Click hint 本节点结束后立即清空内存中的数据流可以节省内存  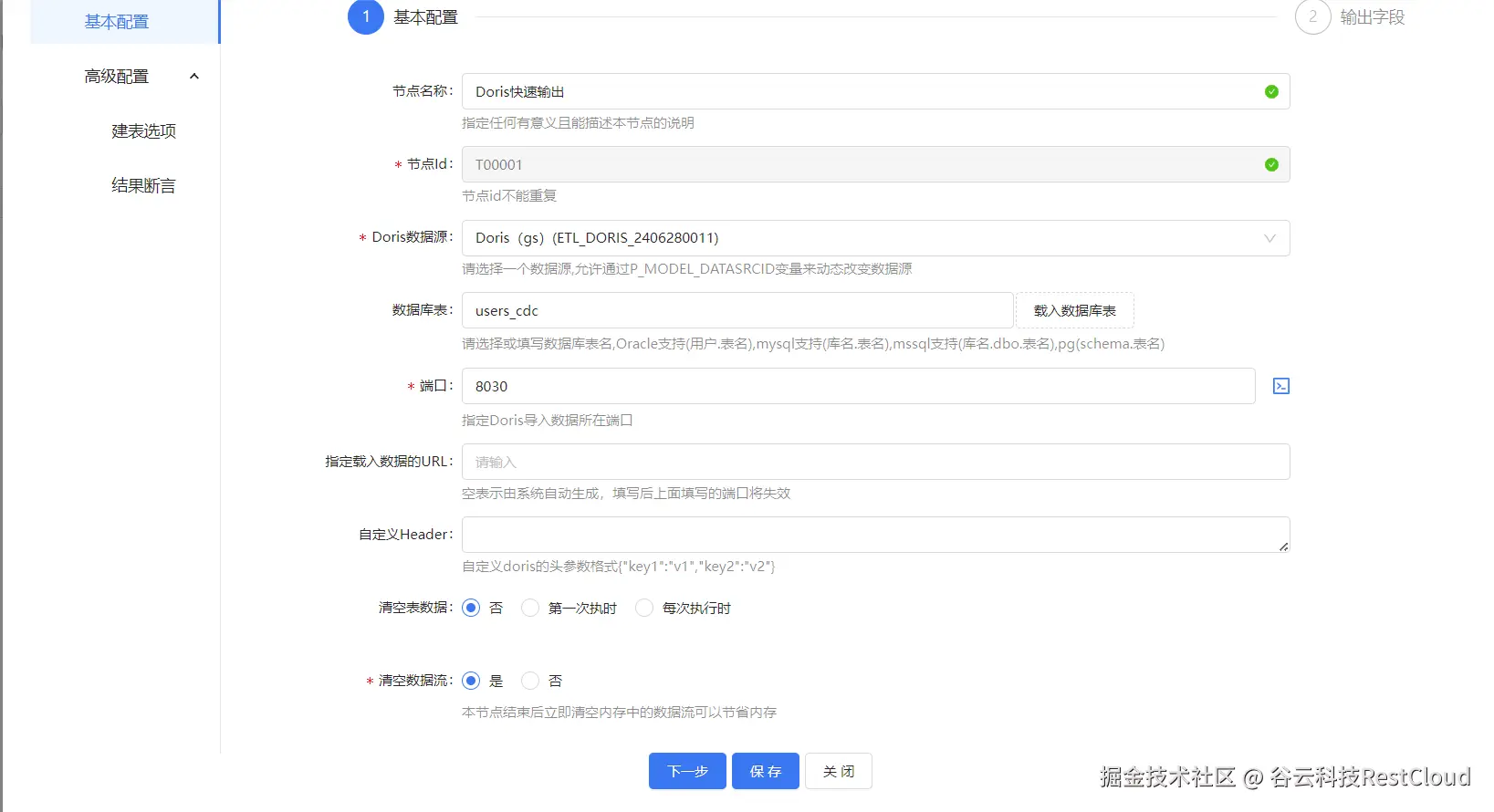(619, 712)
